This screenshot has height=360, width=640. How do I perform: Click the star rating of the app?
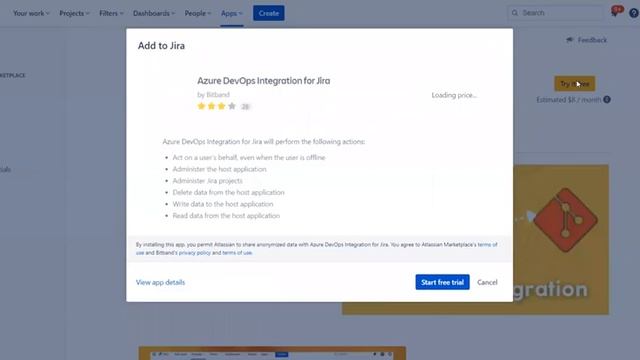tap(216, 106)
